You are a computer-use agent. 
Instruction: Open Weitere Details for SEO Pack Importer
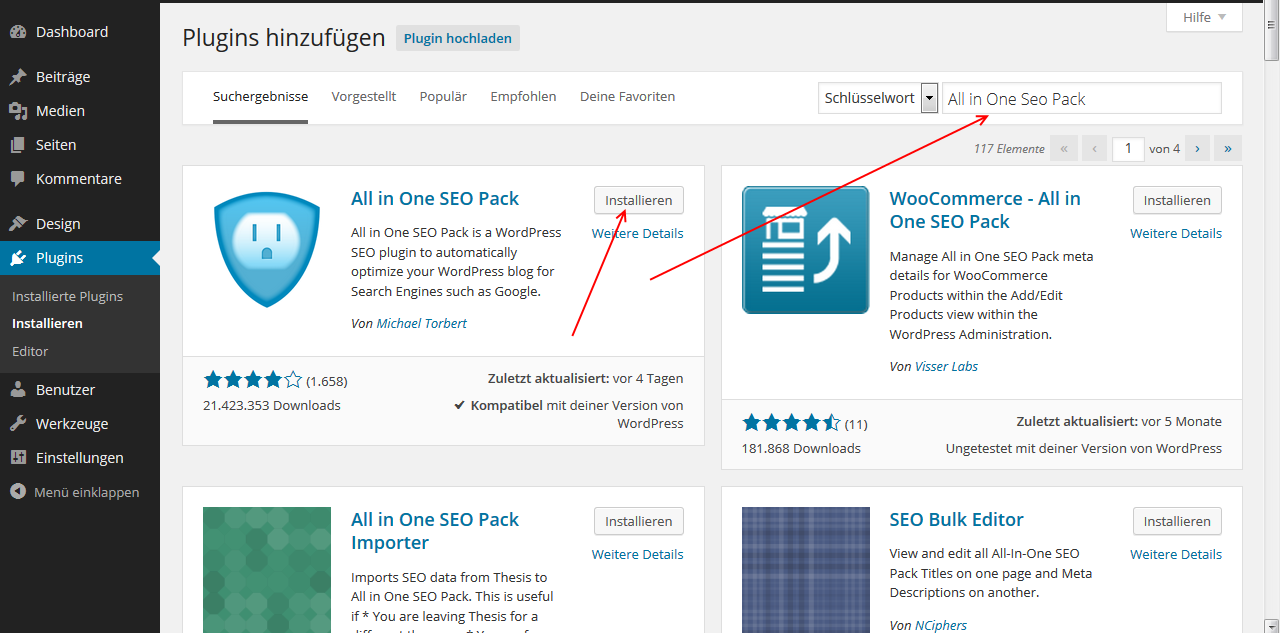(x=638, y=554)
